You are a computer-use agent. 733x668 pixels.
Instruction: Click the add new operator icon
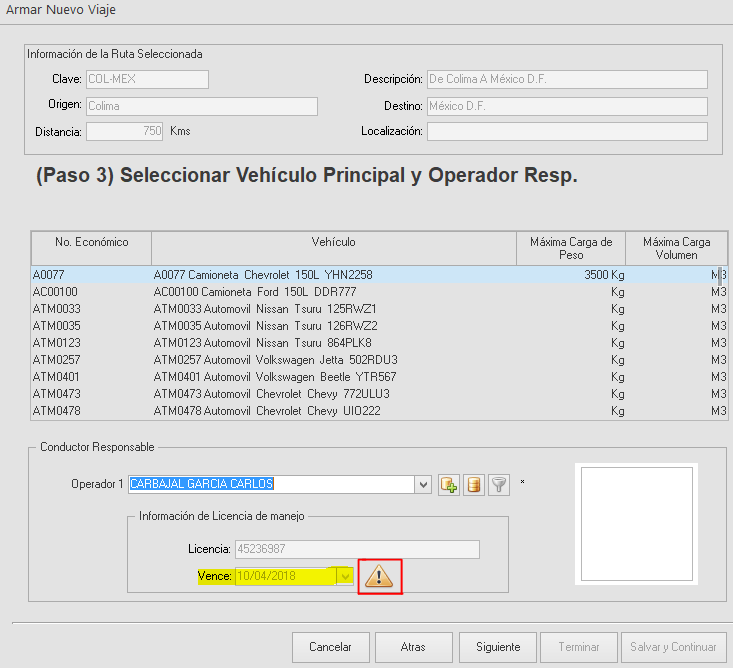point(449,485)
